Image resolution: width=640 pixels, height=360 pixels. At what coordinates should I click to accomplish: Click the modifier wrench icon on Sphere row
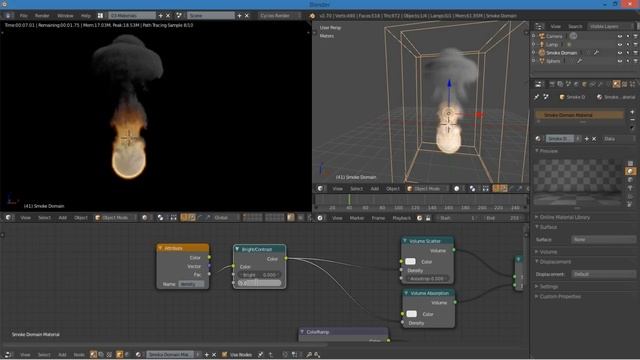(580, 61)
